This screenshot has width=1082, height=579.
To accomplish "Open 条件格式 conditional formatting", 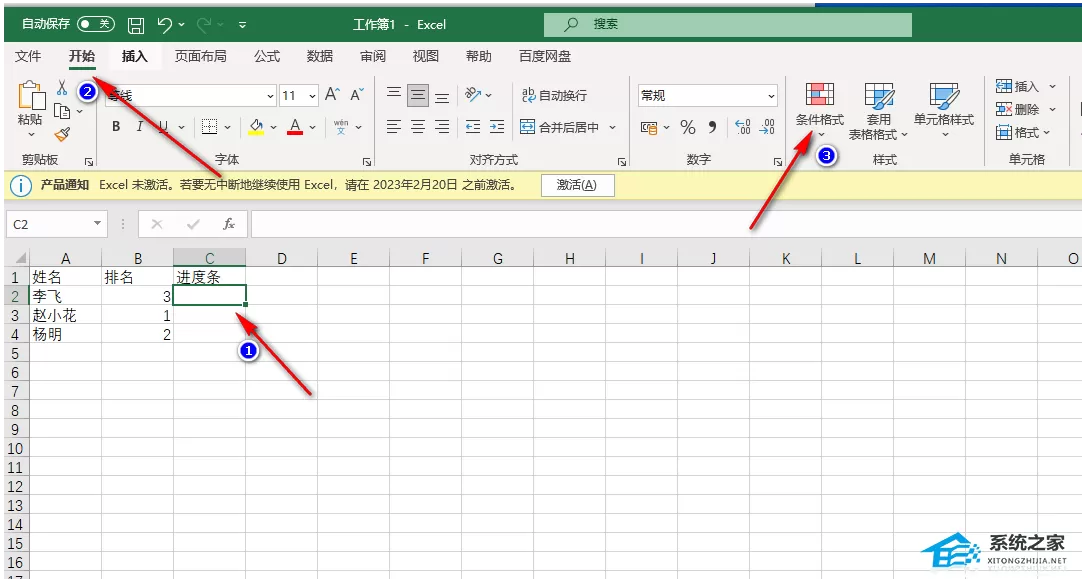I will [x=819, y=109].
